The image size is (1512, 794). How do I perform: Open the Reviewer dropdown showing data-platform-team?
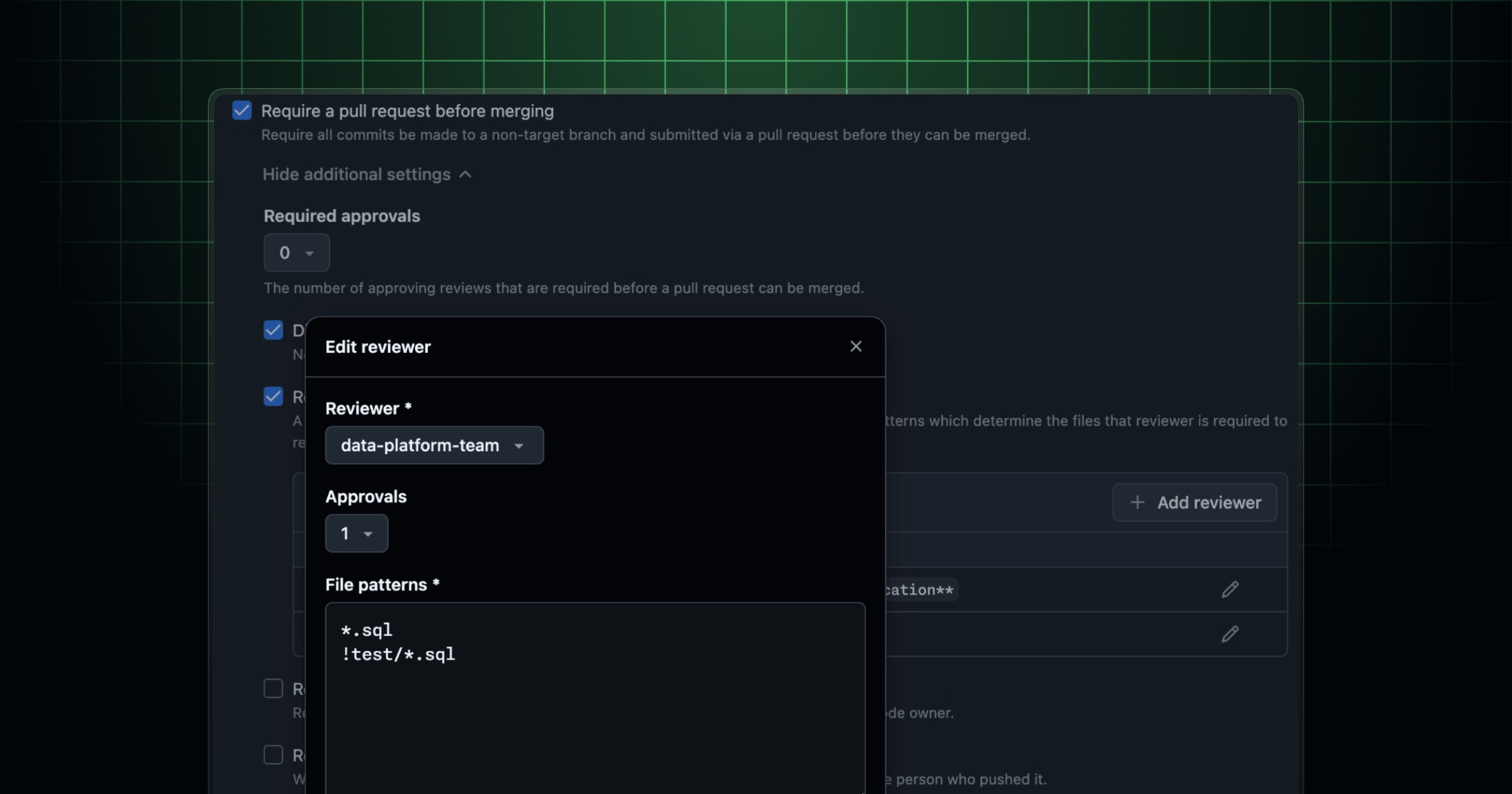tap(433, 446)
